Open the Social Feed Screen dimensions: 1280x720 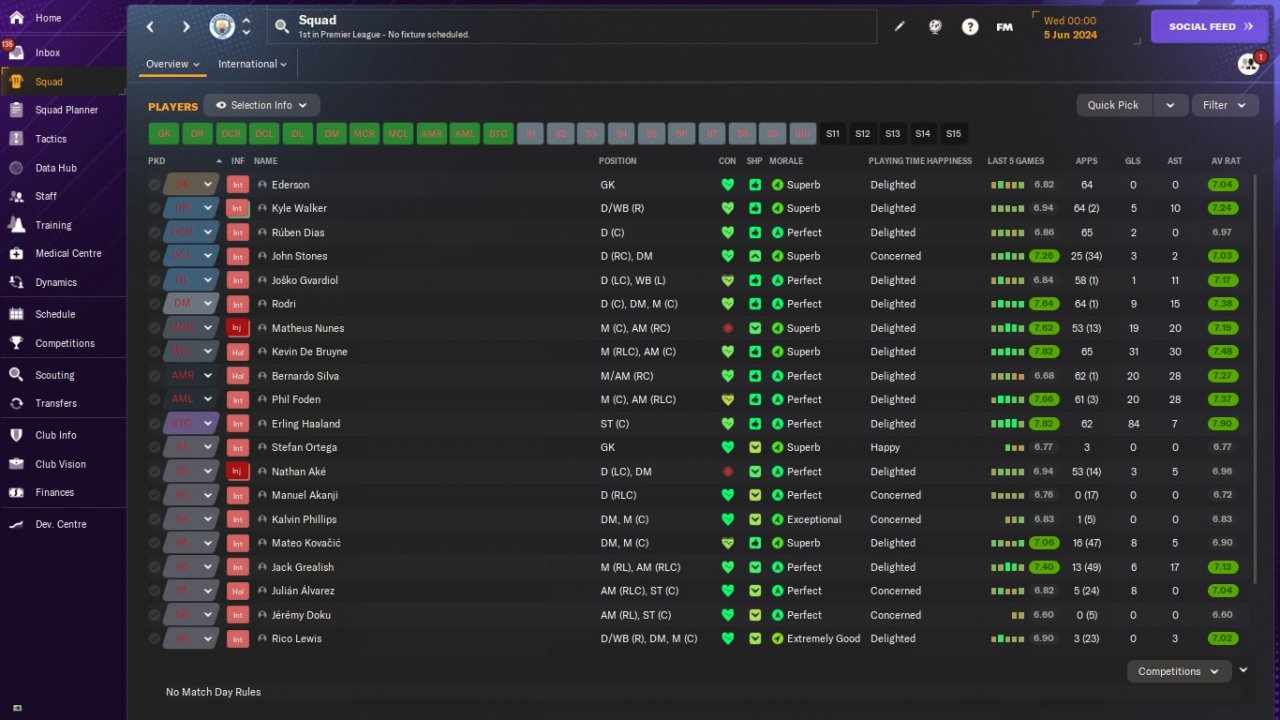click(1209, 27)
